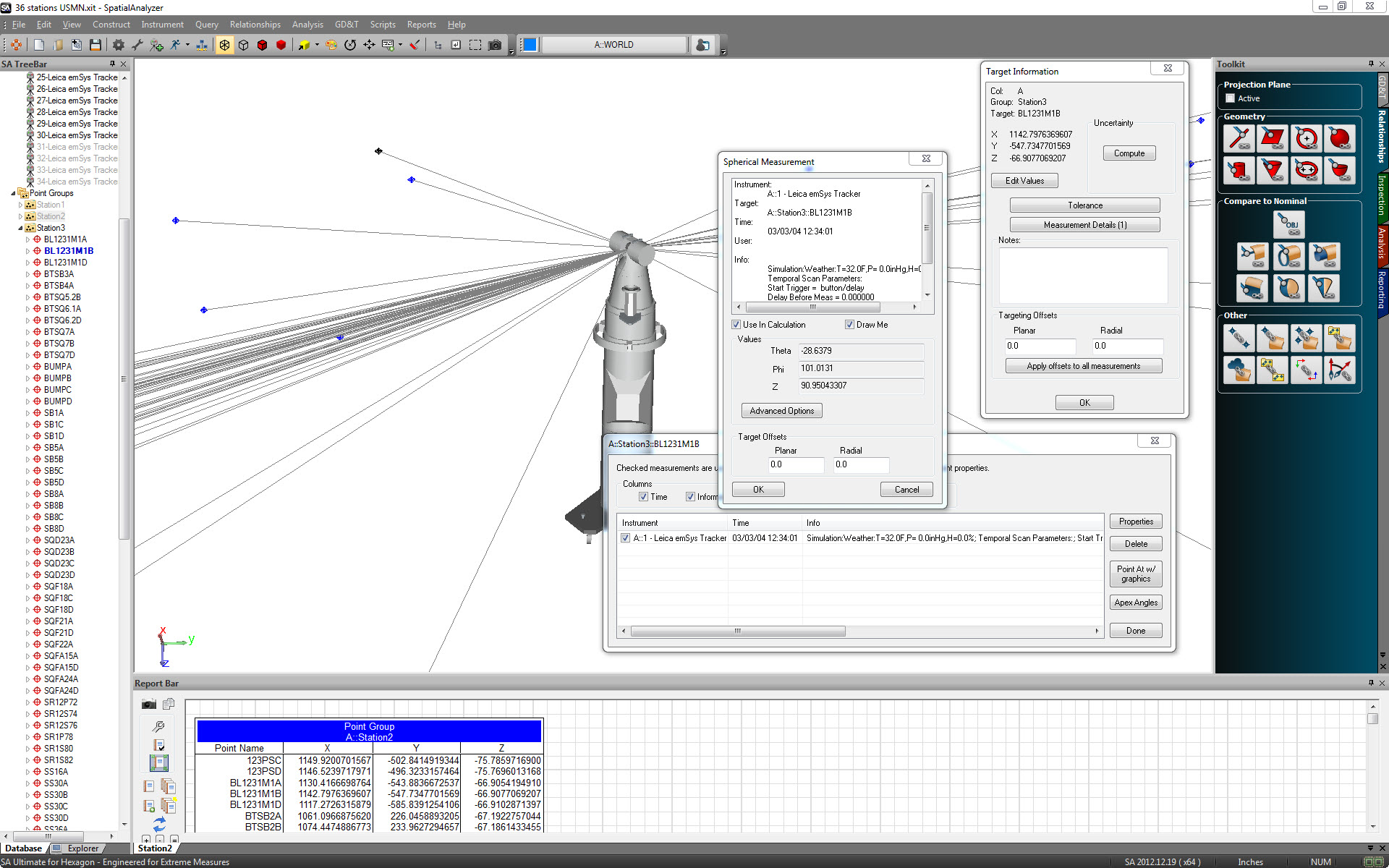The image size is (1389, 868).
Task: Toggle the Draw Me checkbox
Action: point(850,325)
